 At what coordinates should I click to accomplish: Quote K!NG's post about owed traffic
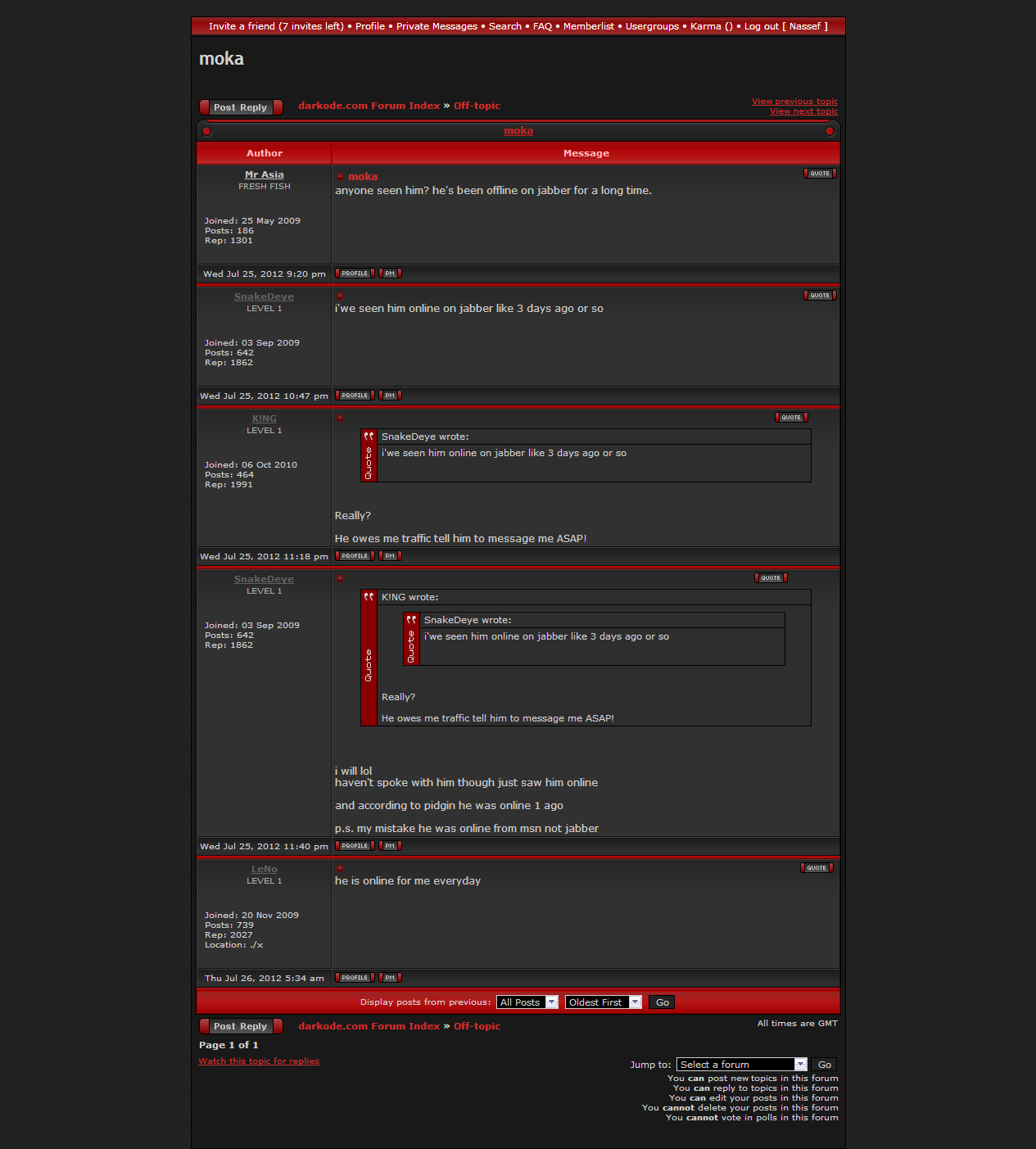coord(791,418)
